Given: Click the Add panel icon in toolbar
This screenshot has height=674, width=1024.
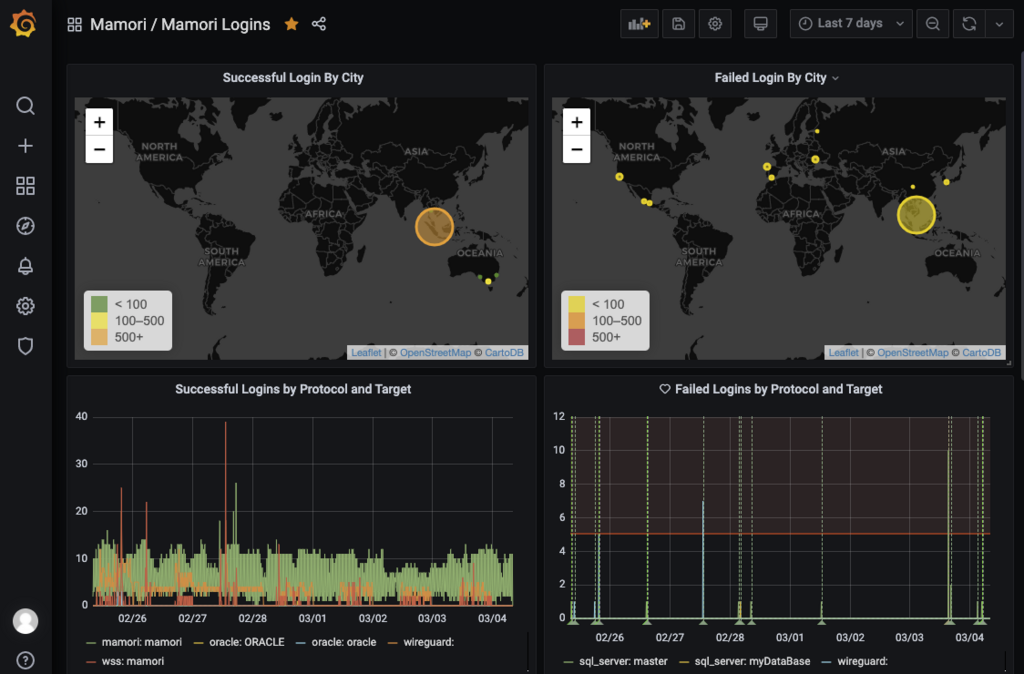Looking at the screenshot, I should click(639, 24).
